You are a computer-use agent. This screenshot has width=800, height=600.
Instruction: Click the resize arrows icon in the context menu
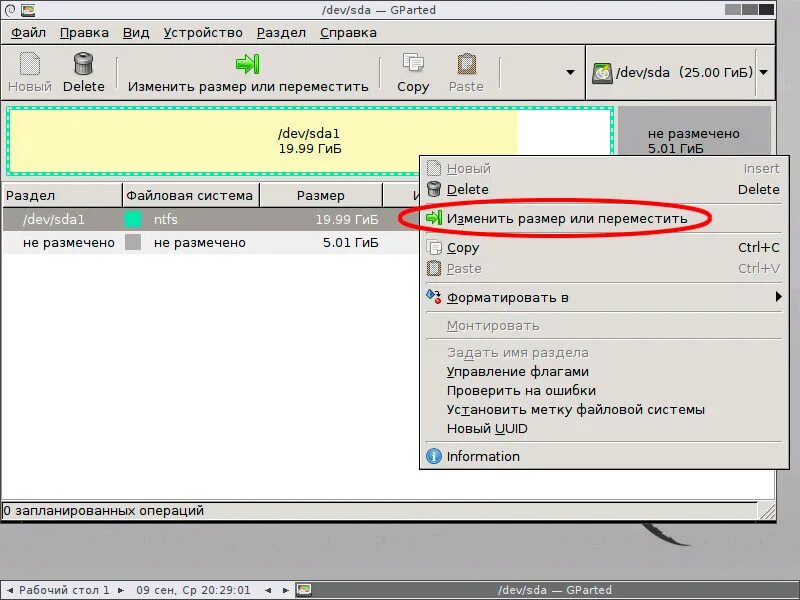435,216
